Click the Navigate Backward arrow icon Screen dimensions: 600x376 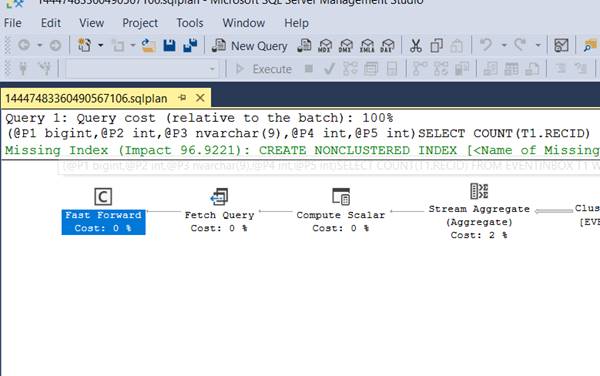pos(24,45)
